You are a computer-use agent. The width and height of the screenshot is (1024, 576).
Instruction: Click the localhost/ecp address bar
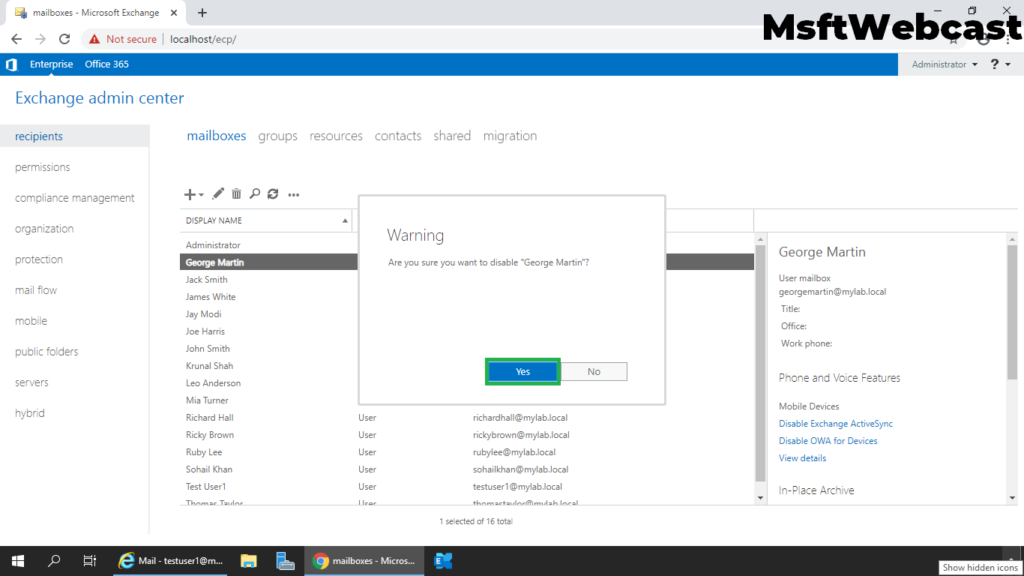(x=203, y=39)
